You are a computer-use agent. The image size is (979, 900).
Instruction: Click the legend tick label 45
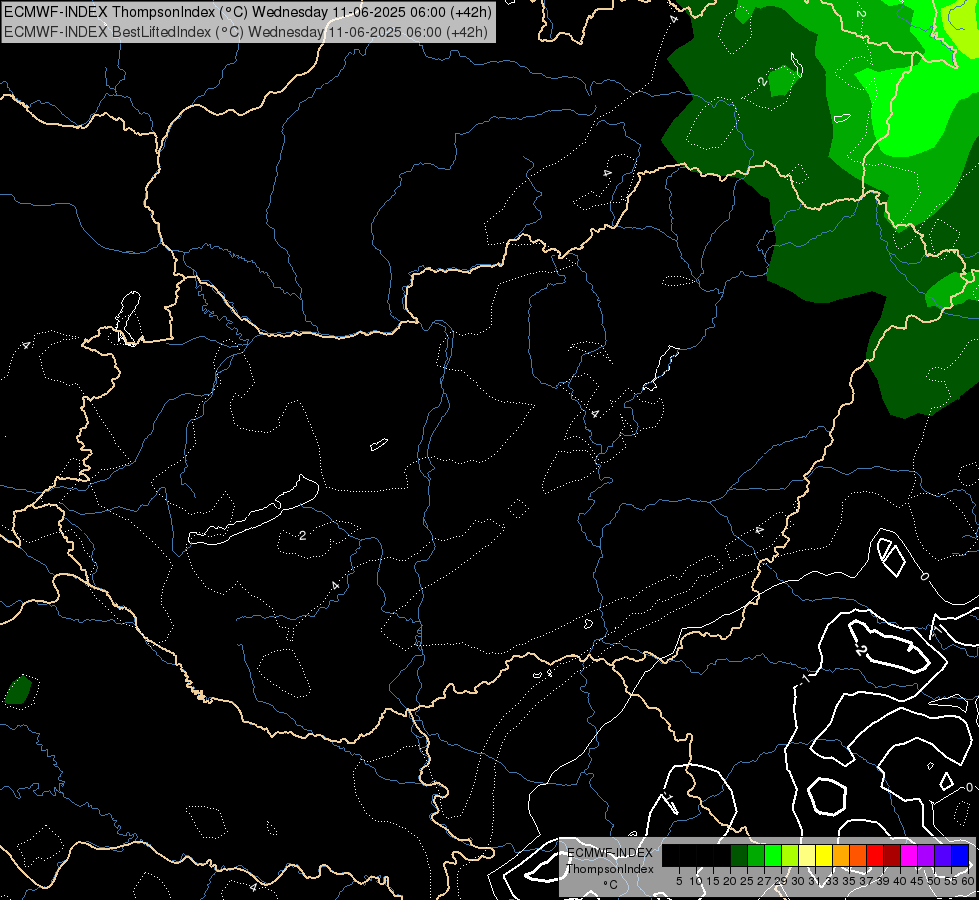point(917,881)
